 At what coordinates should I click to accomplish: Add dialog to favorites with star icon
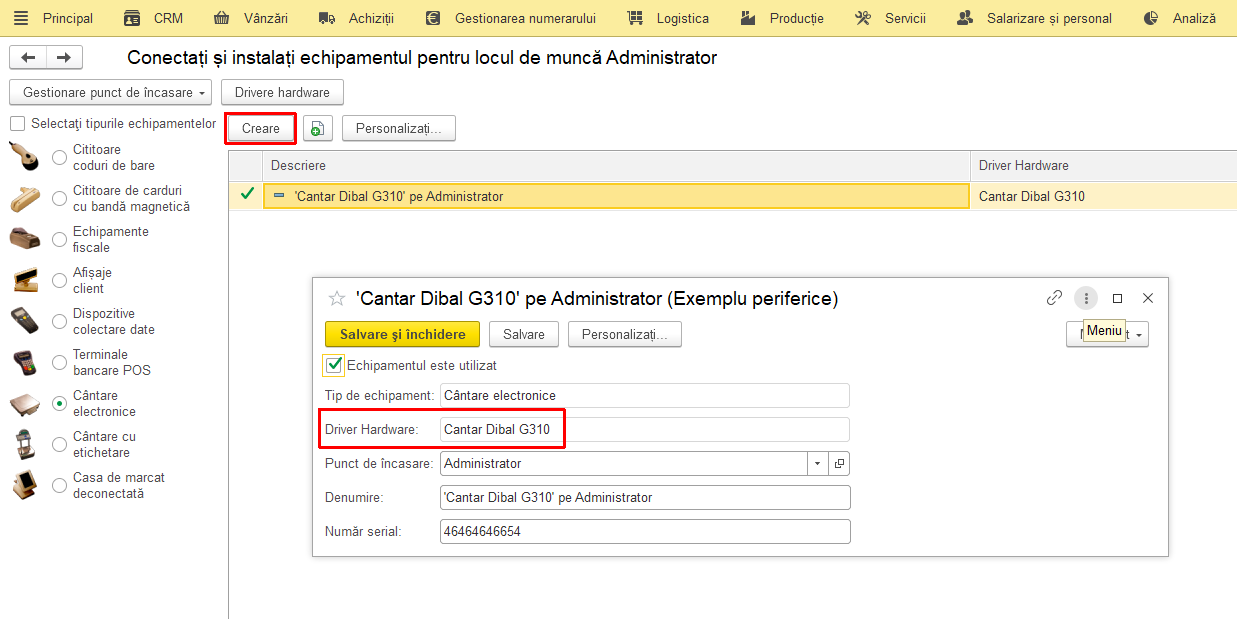(337, 298)
